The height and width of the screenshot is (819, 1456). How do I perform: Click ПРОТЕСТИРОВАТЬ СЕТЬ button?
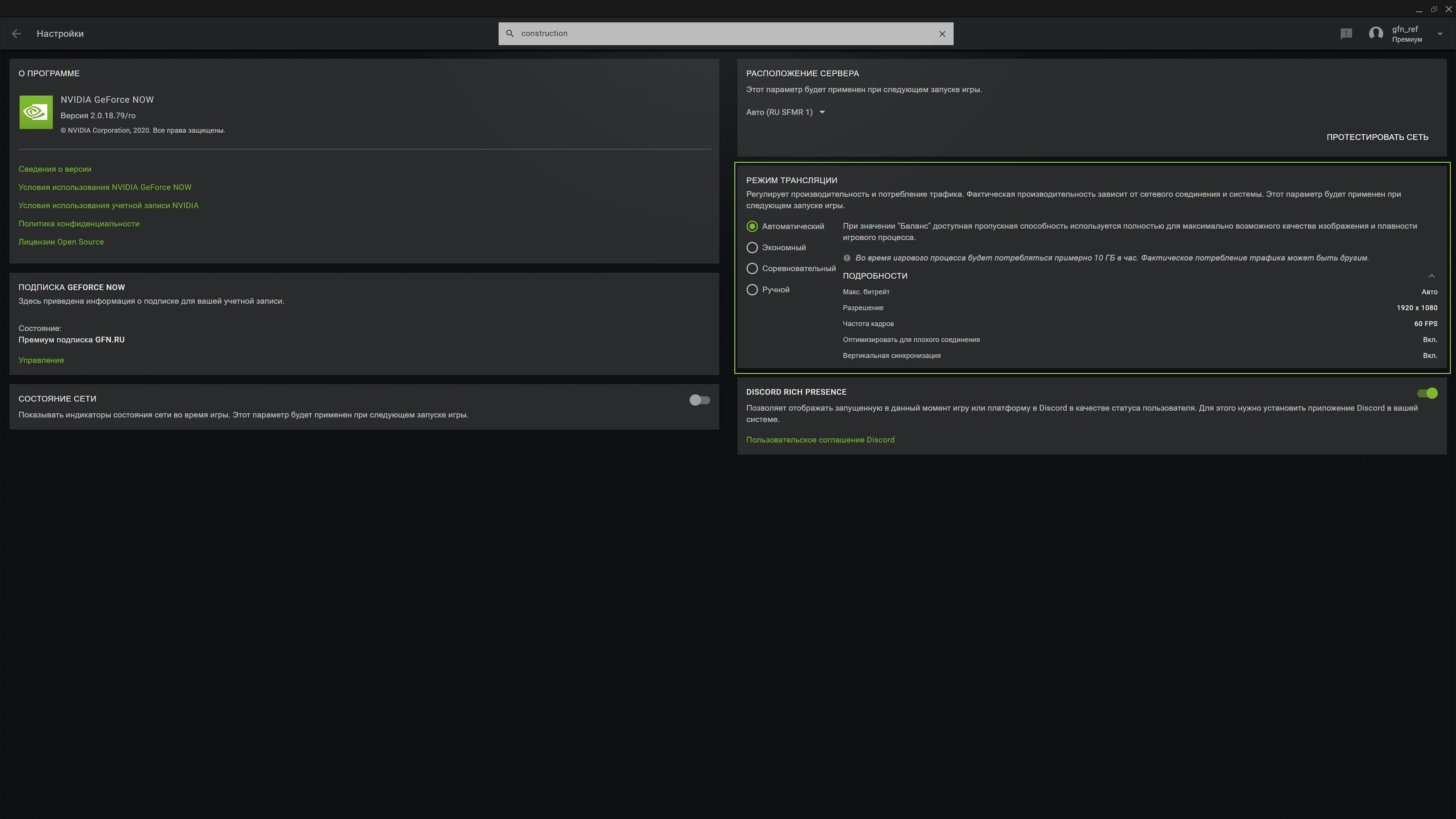[x=1378, y=137]
